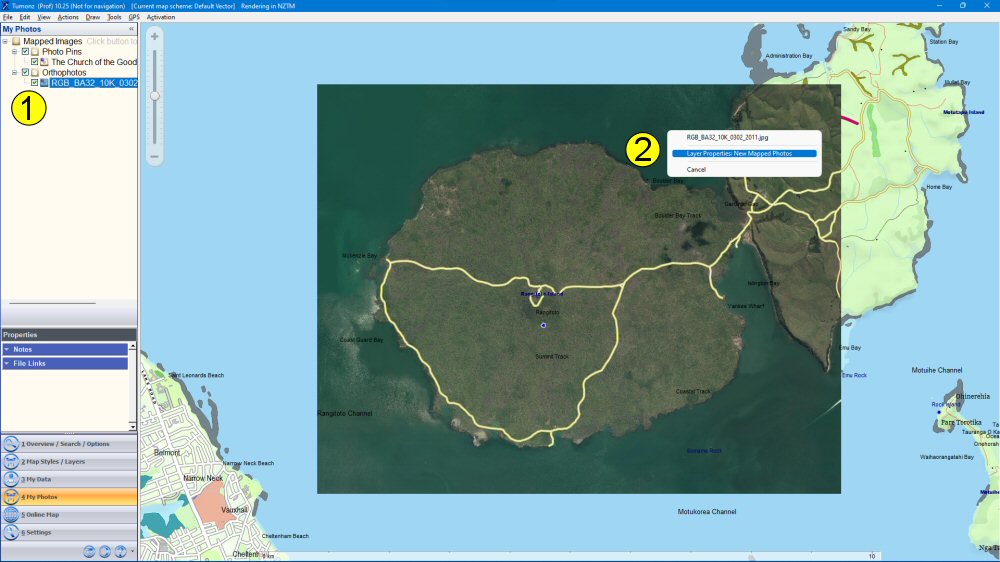Open the View menu
1000x562 pixels.
pyautogui.click(x=44, y=17)
